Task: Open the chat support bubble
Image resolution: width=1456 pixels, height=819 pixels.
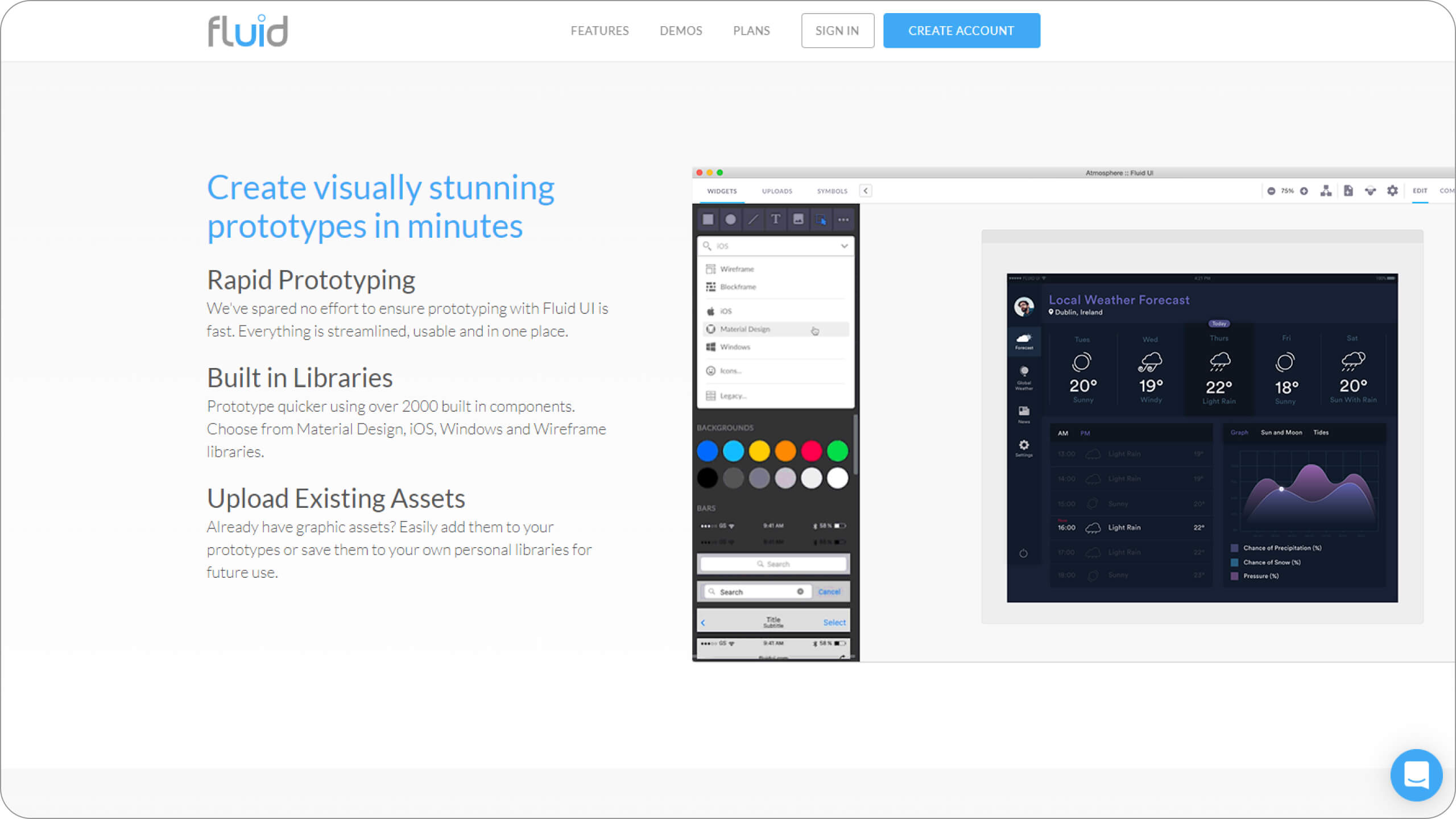Action: (x=1416, y=775)
